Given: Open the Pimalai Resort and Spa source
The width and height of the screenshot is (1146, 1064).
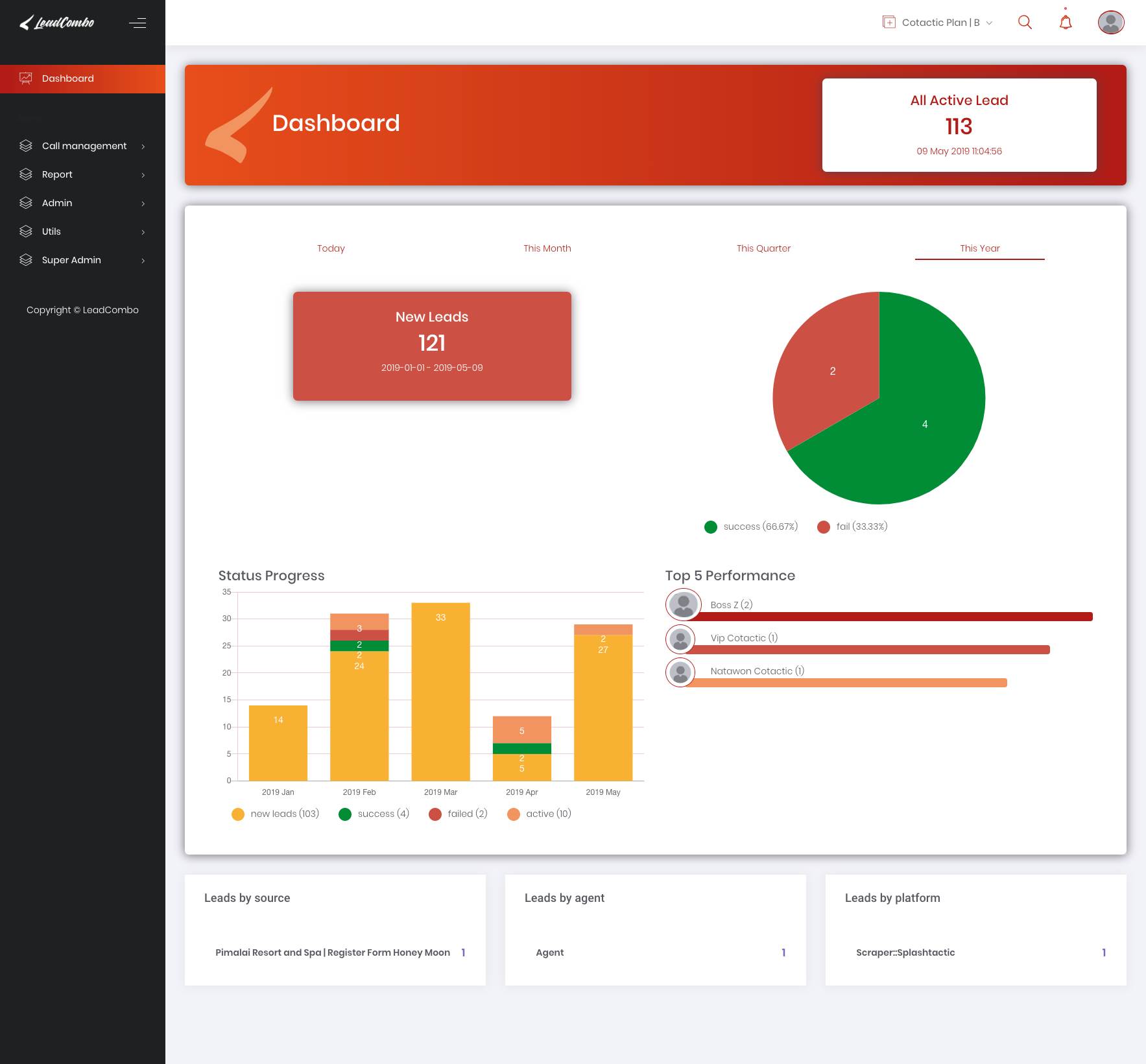Looking at the screenshot, I should point(332,952).
